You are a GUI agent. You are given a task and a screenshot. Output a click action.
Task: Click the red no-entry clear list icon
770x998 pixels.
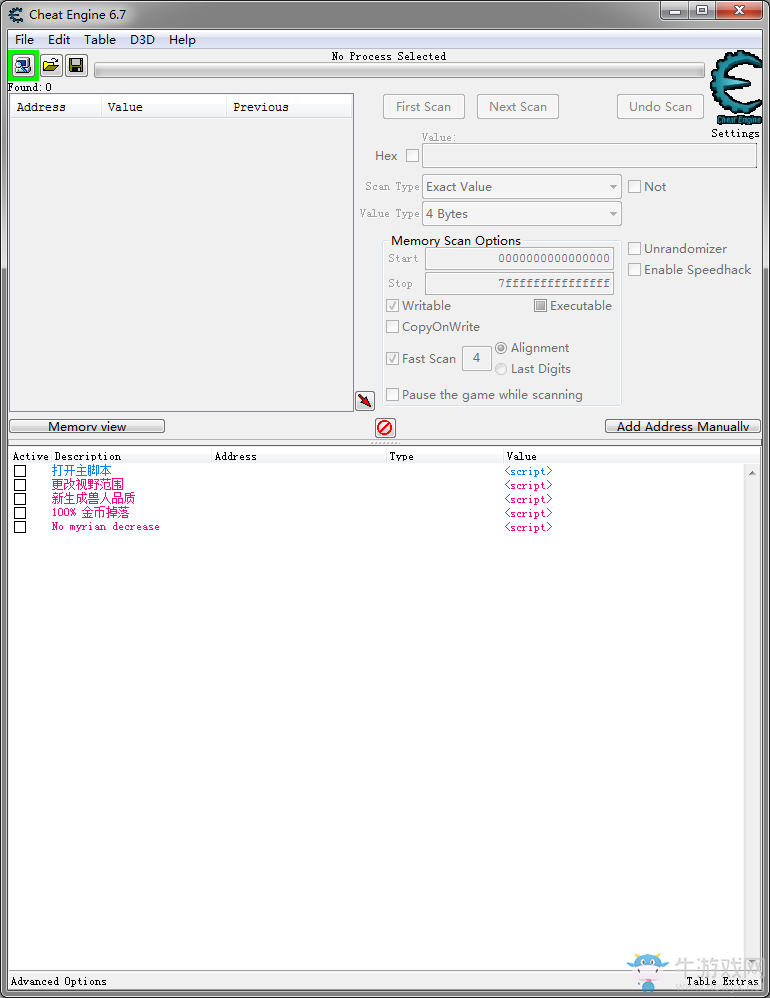385,427
